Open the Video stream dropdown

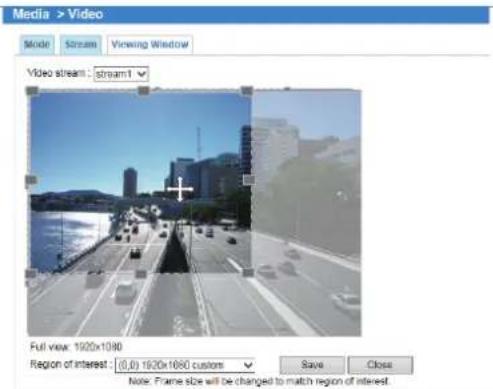pos(121,74)
